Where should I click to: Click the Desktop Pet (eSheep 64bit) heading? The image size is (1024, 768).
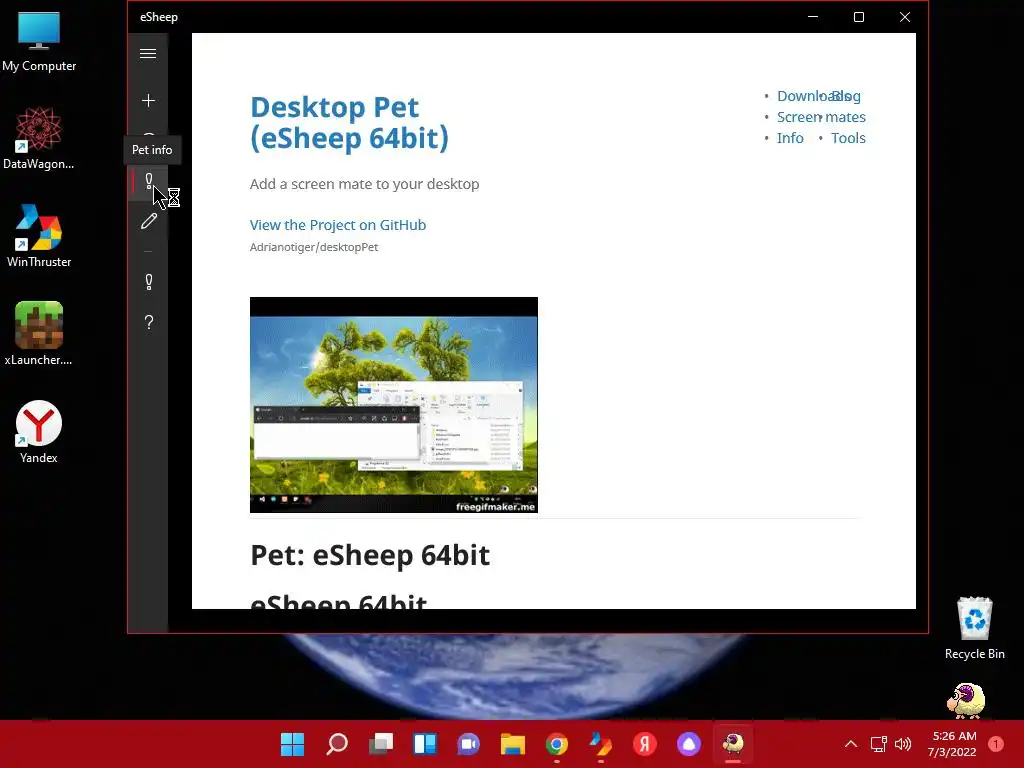tap(349, 122)
